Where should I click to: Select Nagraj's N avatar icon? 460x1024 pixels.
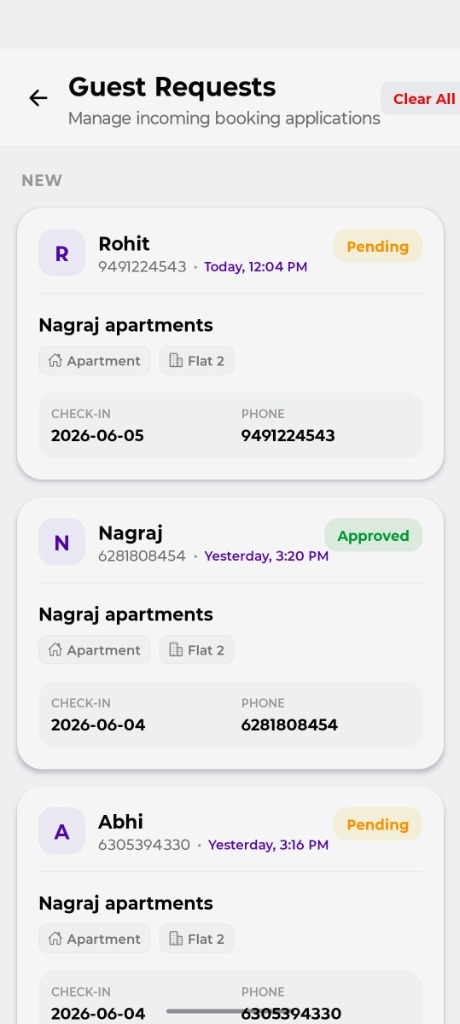tap(61, 542)
